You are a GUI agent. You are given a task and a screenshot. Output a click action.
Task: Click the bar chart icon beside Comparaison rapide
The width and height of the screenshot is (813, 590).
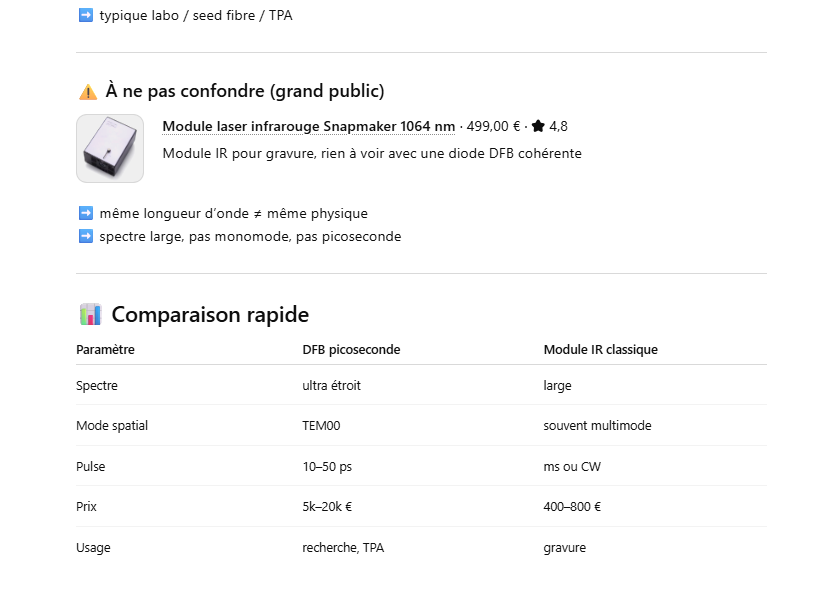(90, 315)
